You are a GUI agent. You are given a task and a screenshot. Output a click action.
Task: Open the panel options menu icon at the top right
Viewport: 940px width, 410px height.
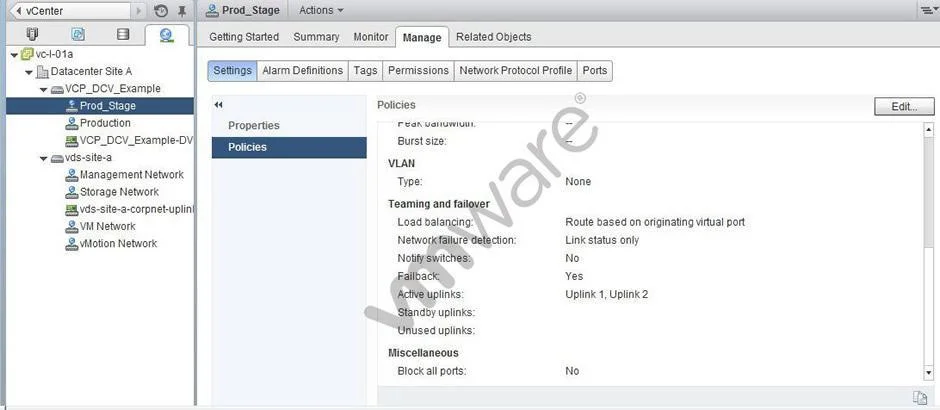[929, 10]
